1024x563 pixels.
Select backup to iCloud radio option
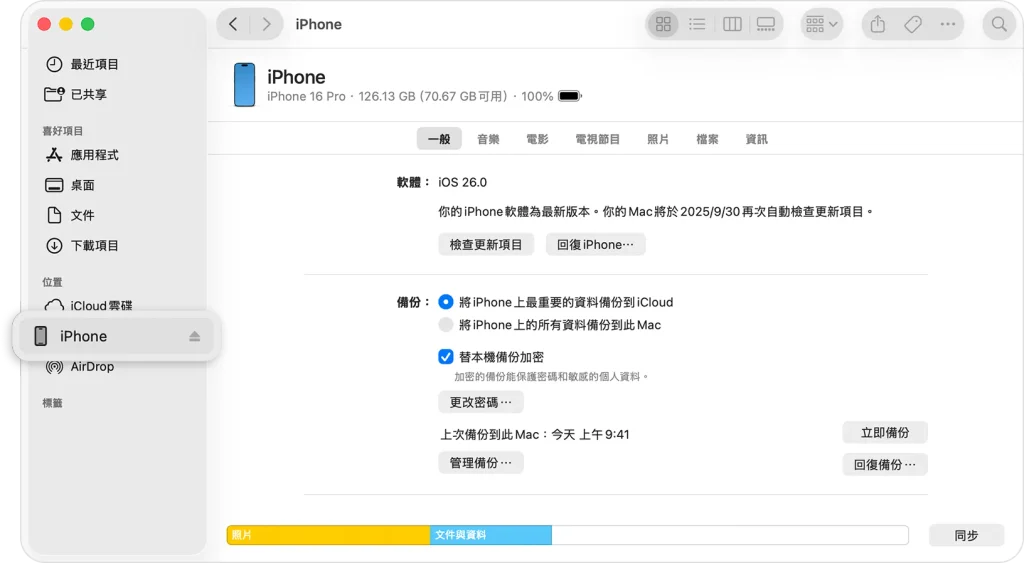445,302
